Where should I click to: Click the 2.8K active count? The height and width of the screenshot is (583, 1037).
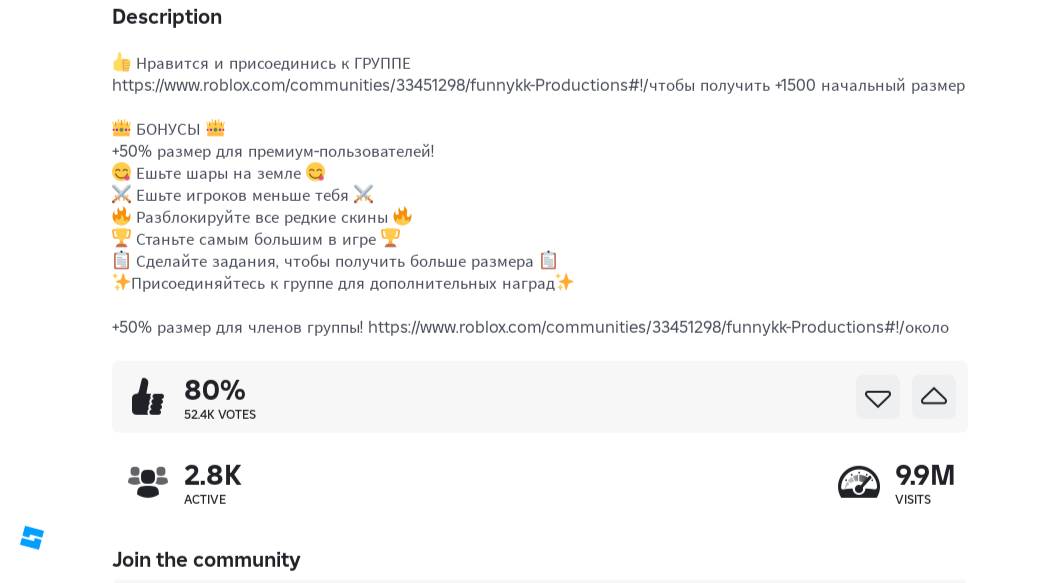point(213,475)
